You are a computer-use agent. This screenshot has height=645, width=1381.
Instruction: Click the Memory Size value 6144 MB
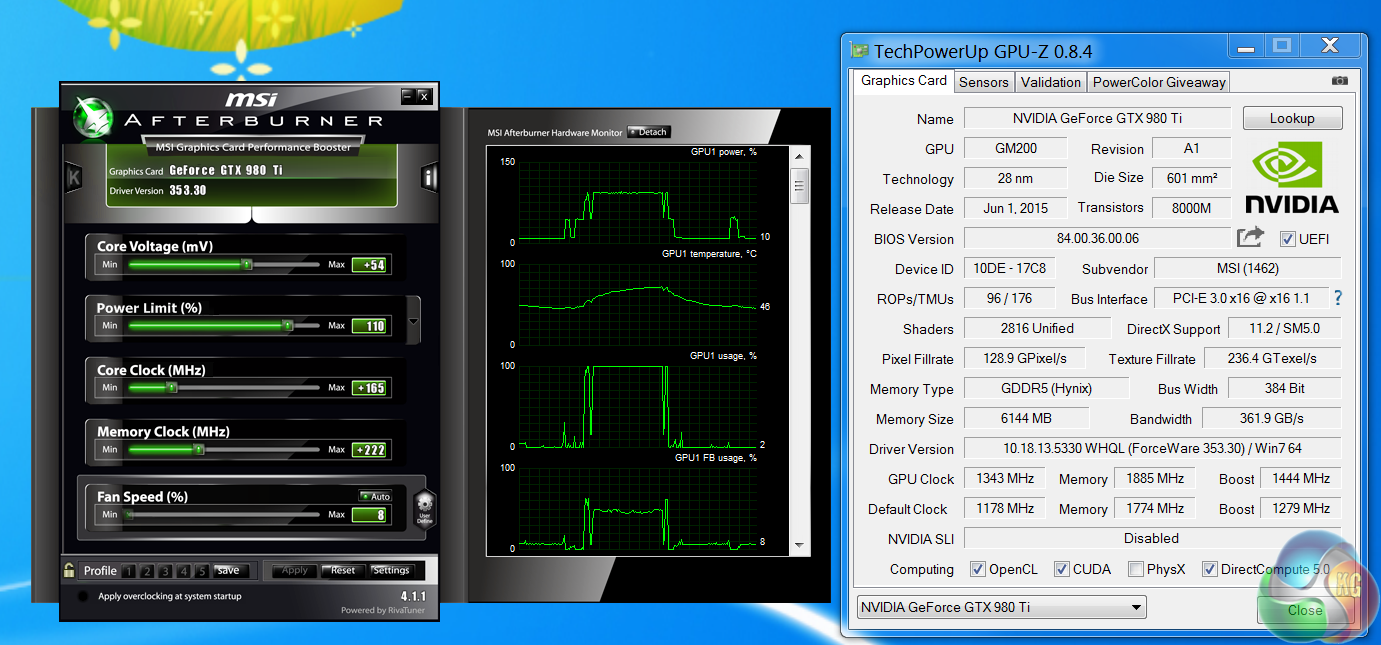[1025, 418]
